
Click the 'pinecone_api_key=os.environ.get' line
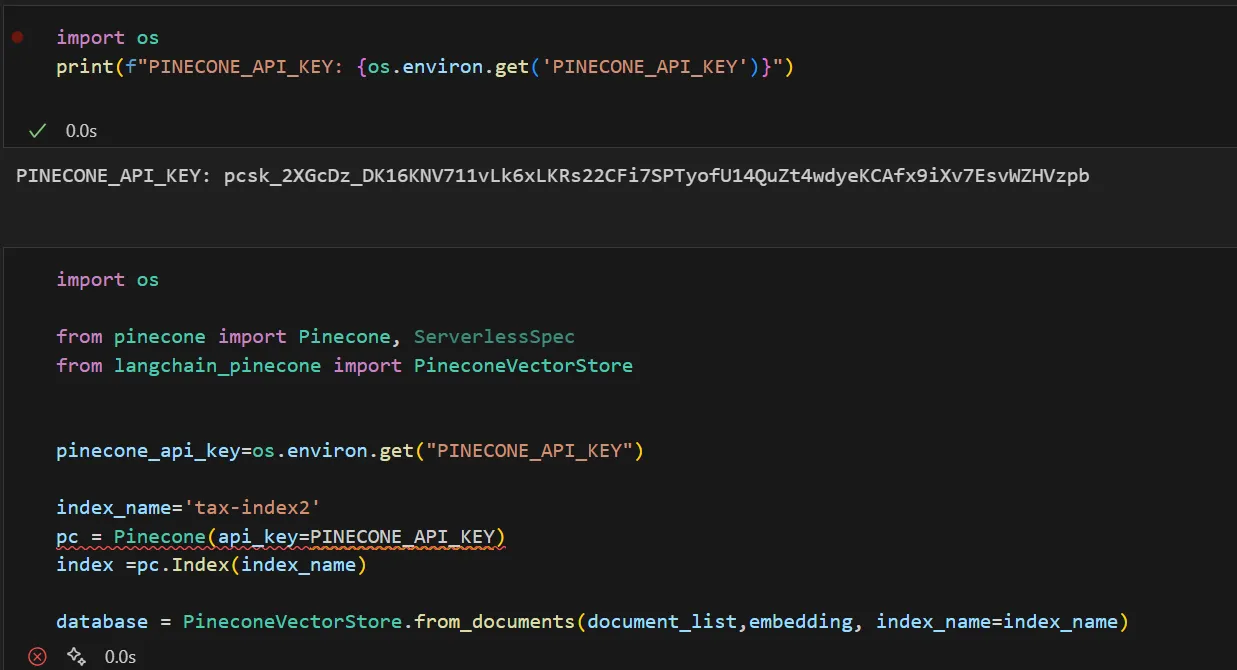tap(350, 451)
